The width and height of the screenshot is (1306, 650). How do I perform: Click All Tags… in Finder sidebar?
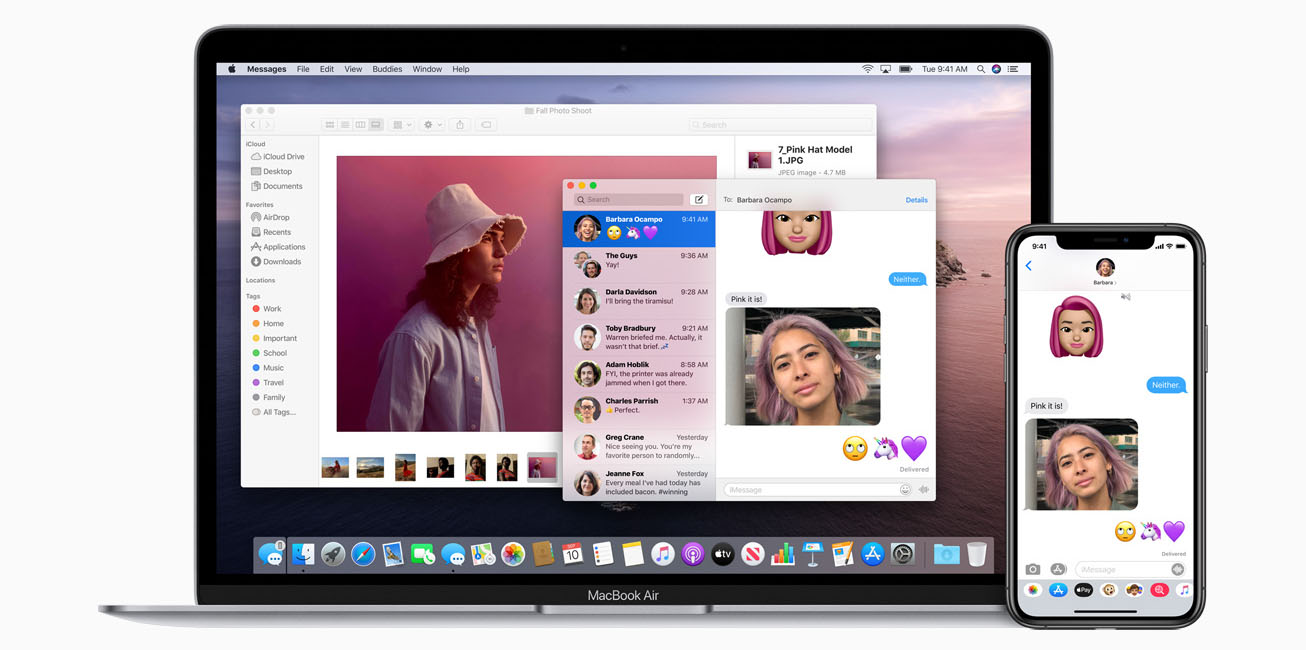pos(279,412)
